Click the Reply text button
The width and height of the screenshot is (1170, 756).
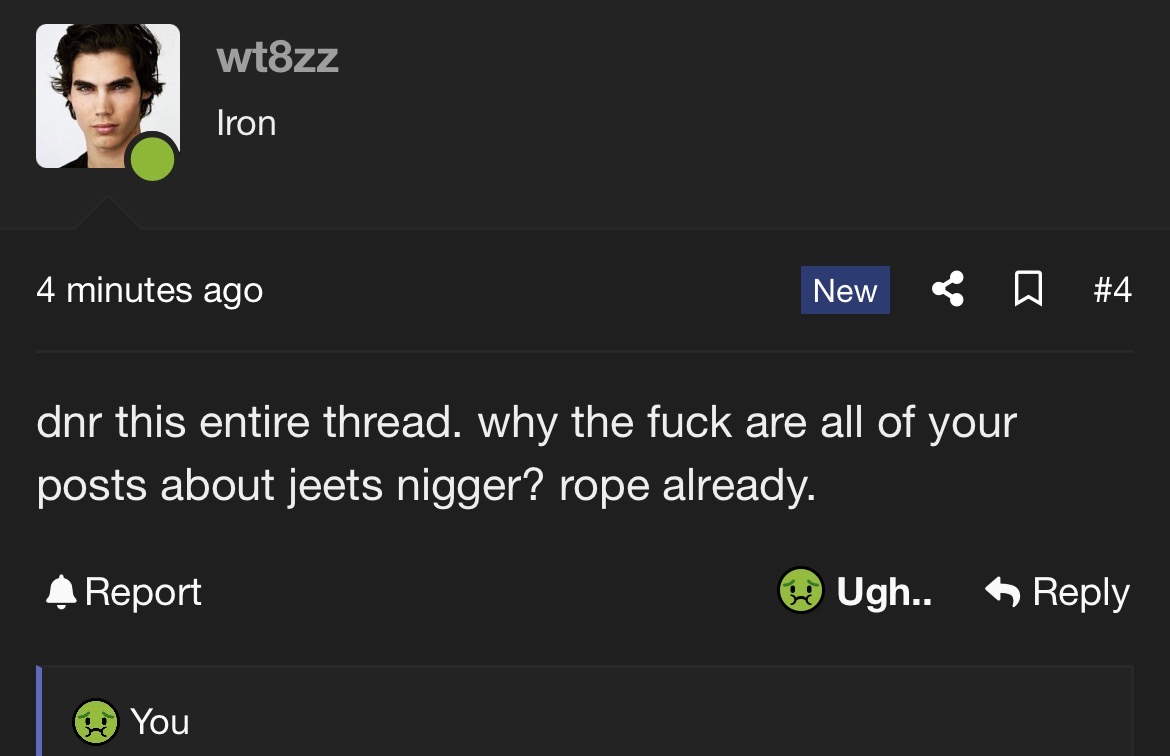coord(1080,593)
